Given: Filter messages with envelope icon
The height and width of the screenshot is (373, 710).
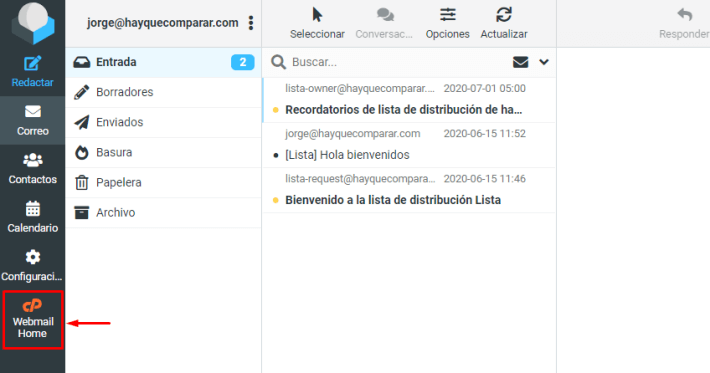Looking at the screenshot, I should tap(521, 62).
